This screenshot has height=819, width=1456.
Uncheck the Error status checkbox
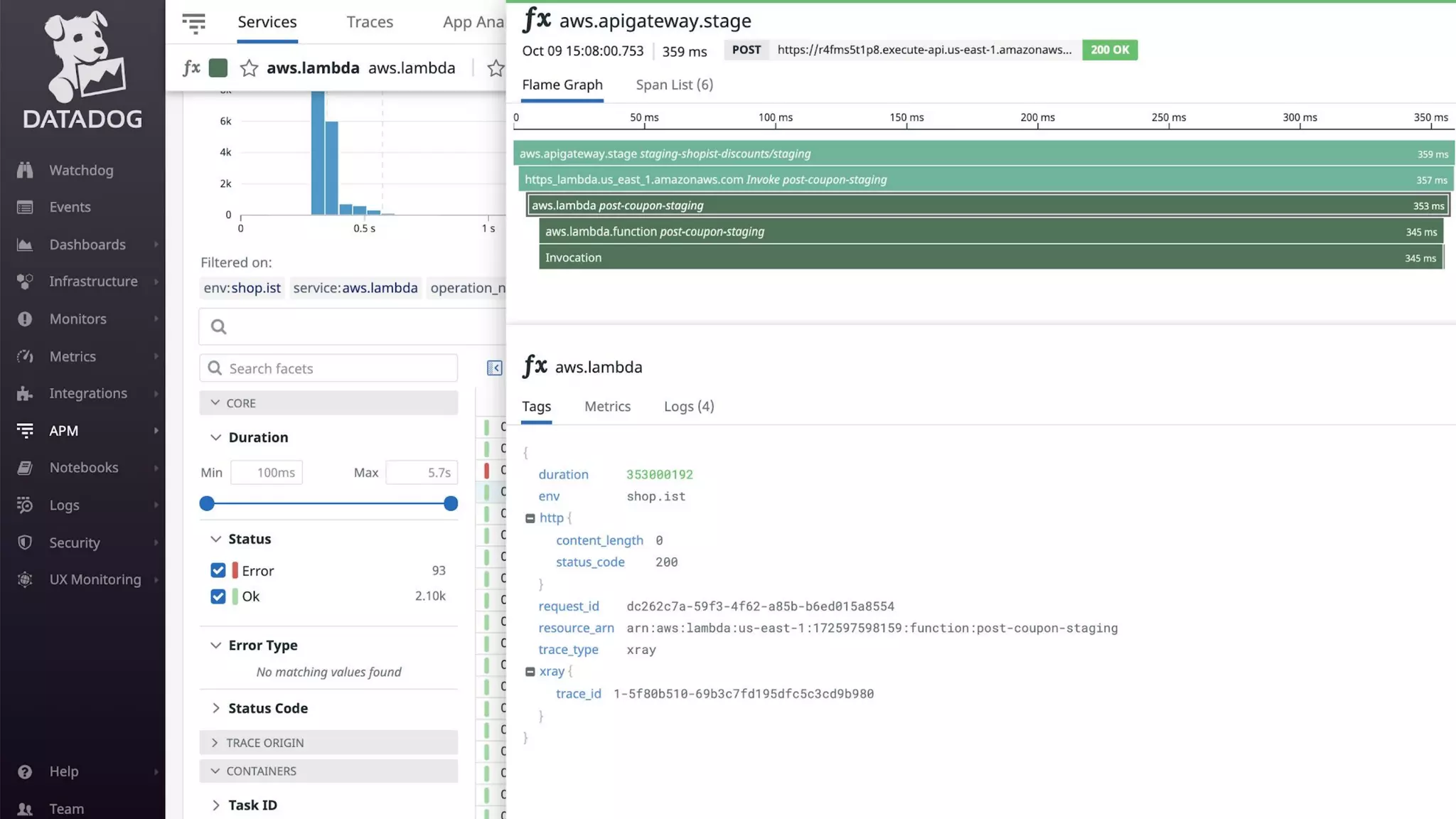coord(218,570)
